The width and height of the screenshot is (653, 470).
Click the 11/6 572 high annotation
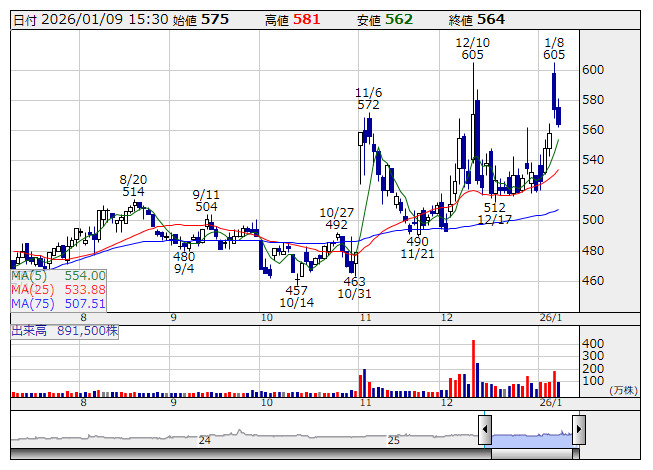coord(368,98)
